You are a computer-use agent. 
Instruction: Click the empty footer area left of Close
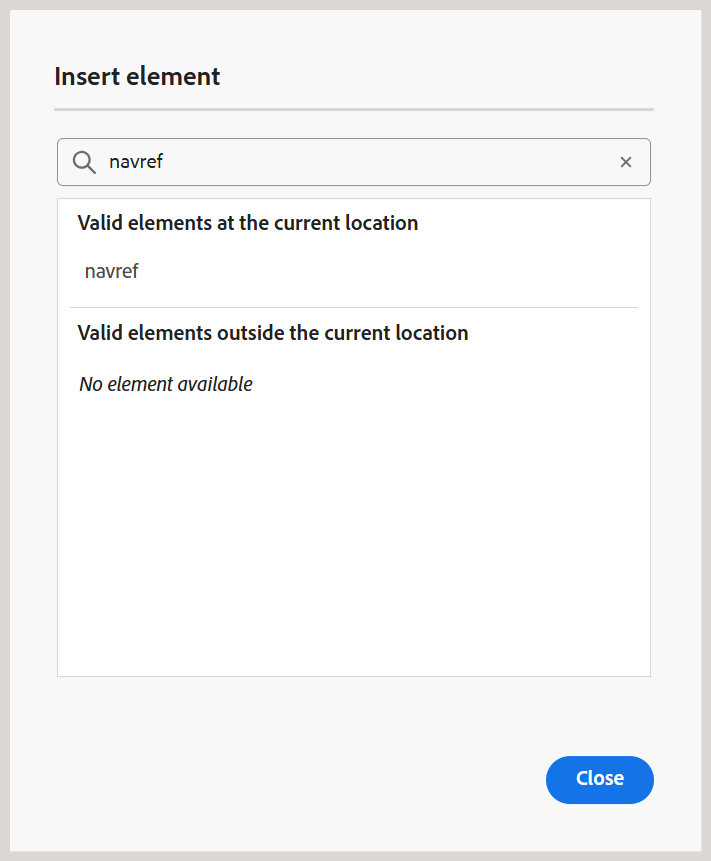coord(296,780)
